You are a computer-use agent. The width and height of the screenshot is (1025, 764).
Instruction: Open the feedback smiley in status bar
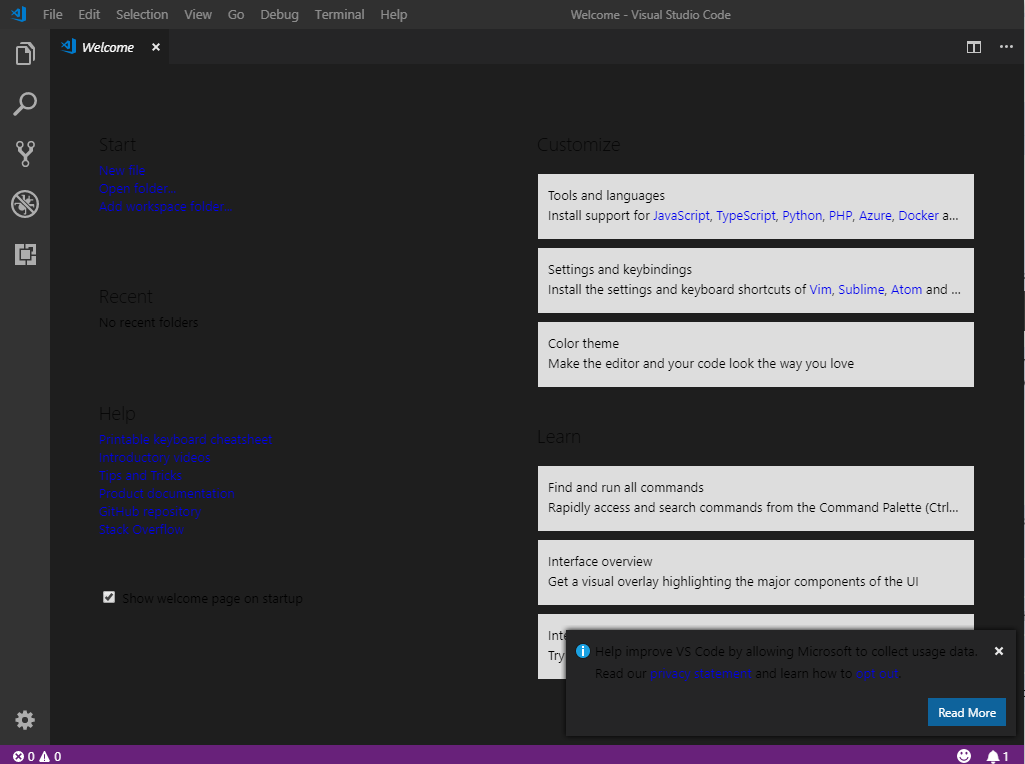[x=964, y=756]
